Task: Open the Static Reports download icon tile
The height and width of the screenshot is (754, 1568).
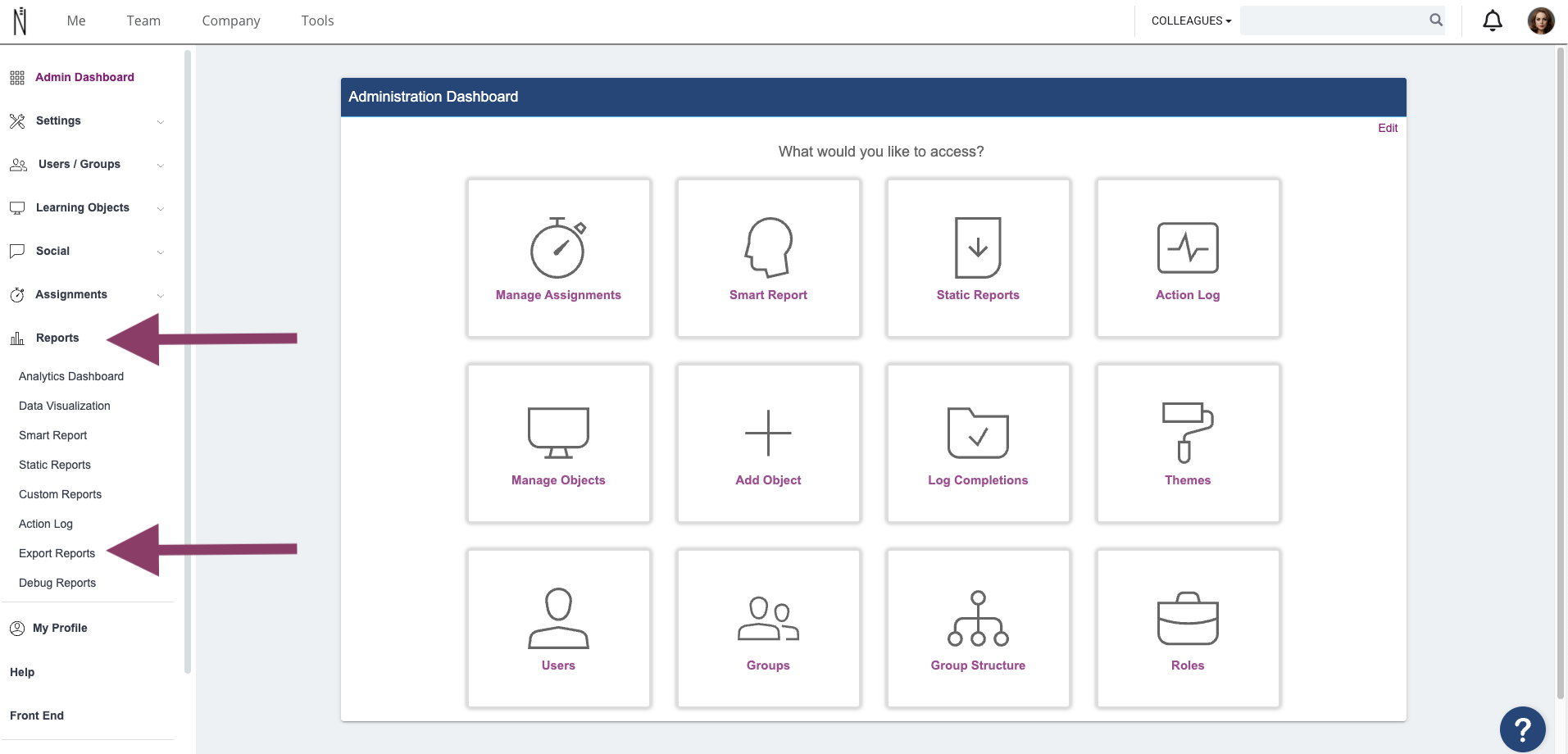Action: coord(978,258)
